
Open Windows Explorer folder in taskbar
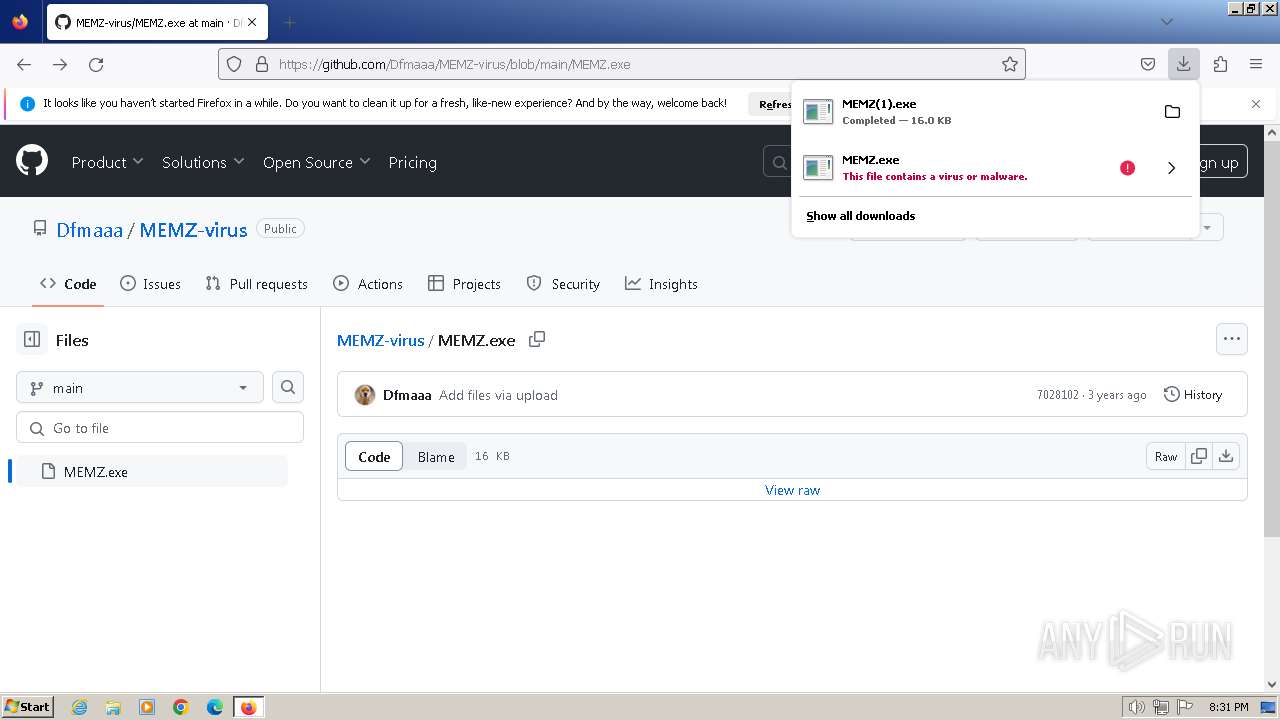pos(113,707)
